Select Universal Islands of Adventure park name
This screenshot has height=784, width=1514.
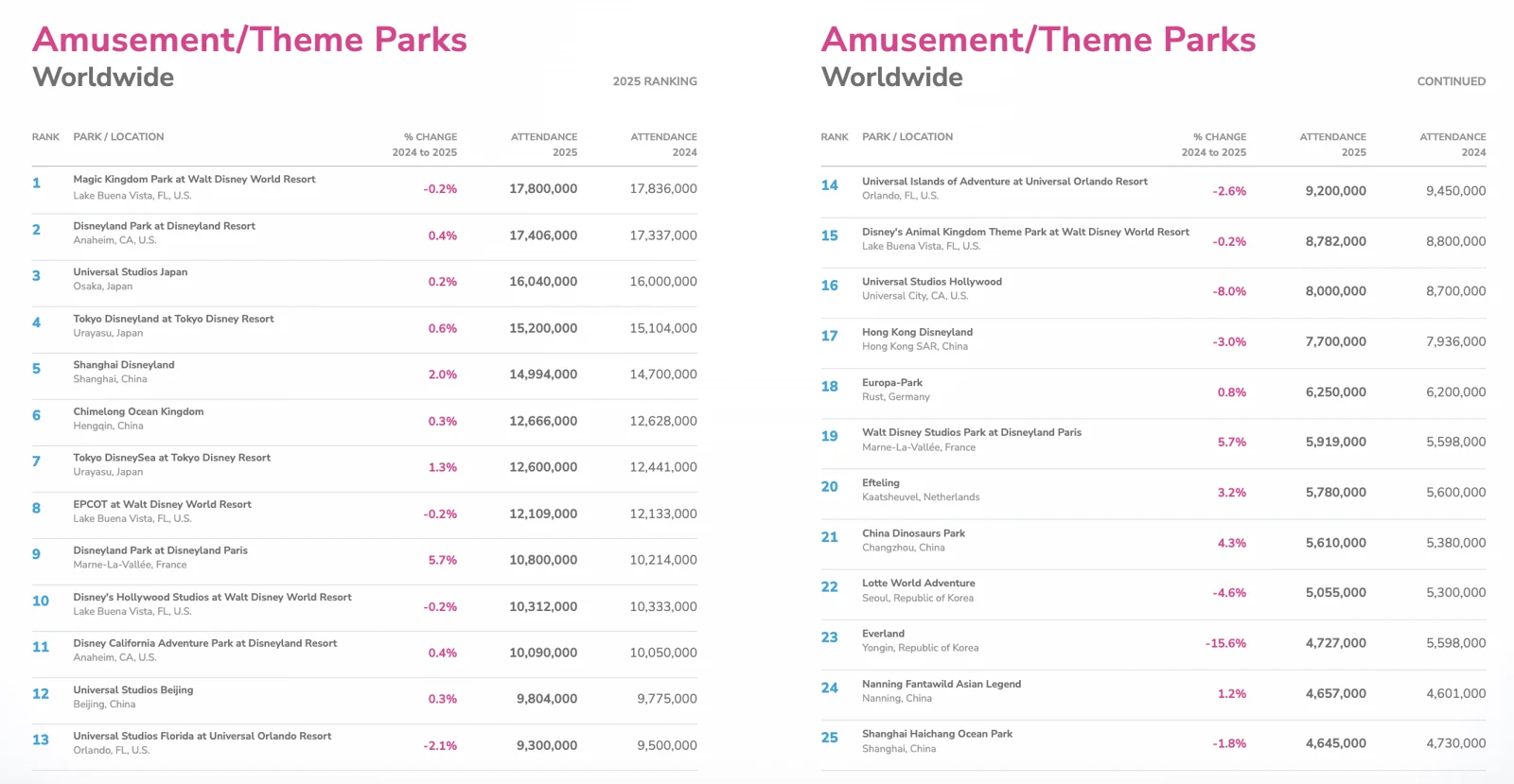tap(1004, 181)
